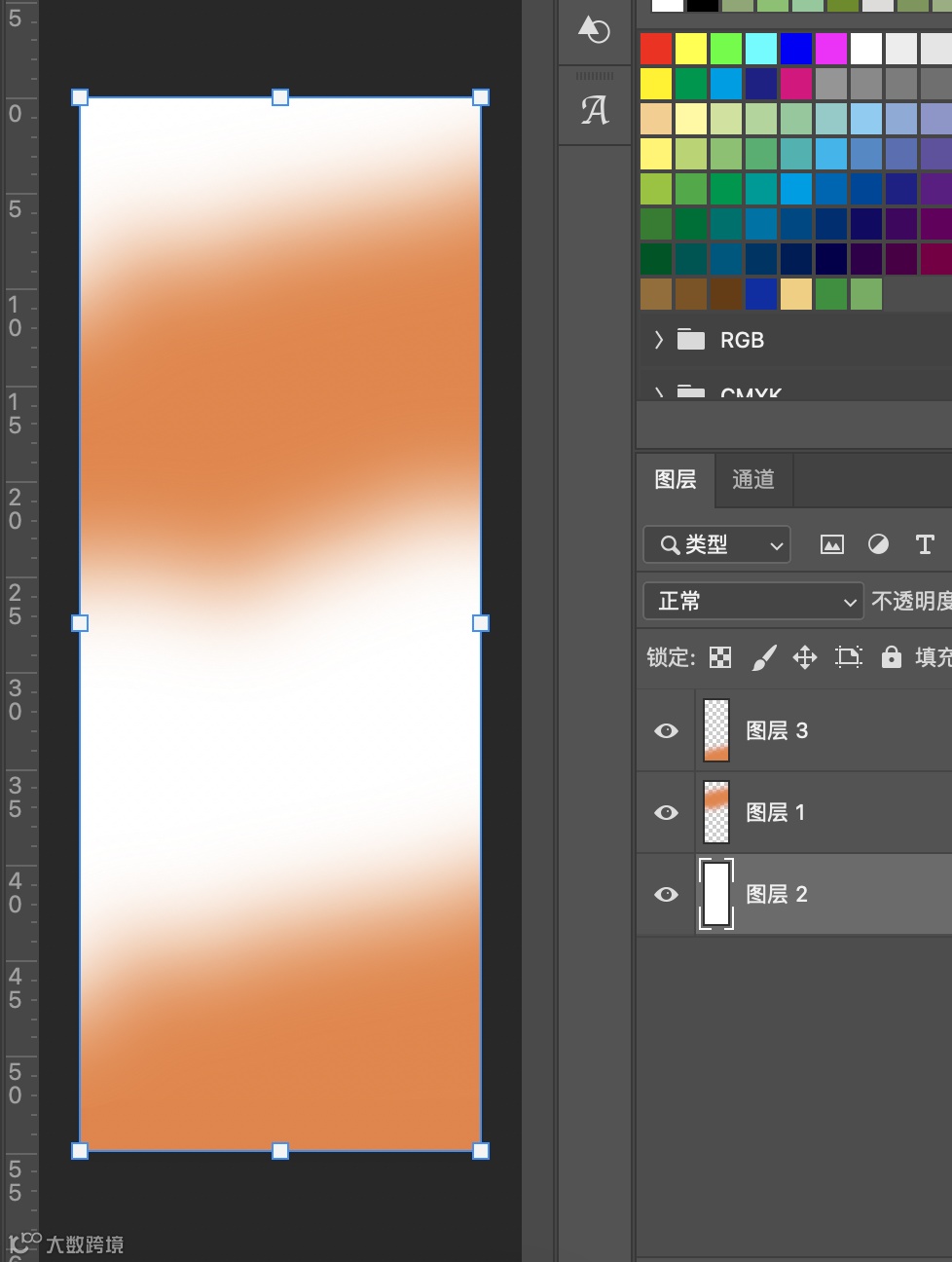
Task: Click the RGB folder label
Action: 742,341
